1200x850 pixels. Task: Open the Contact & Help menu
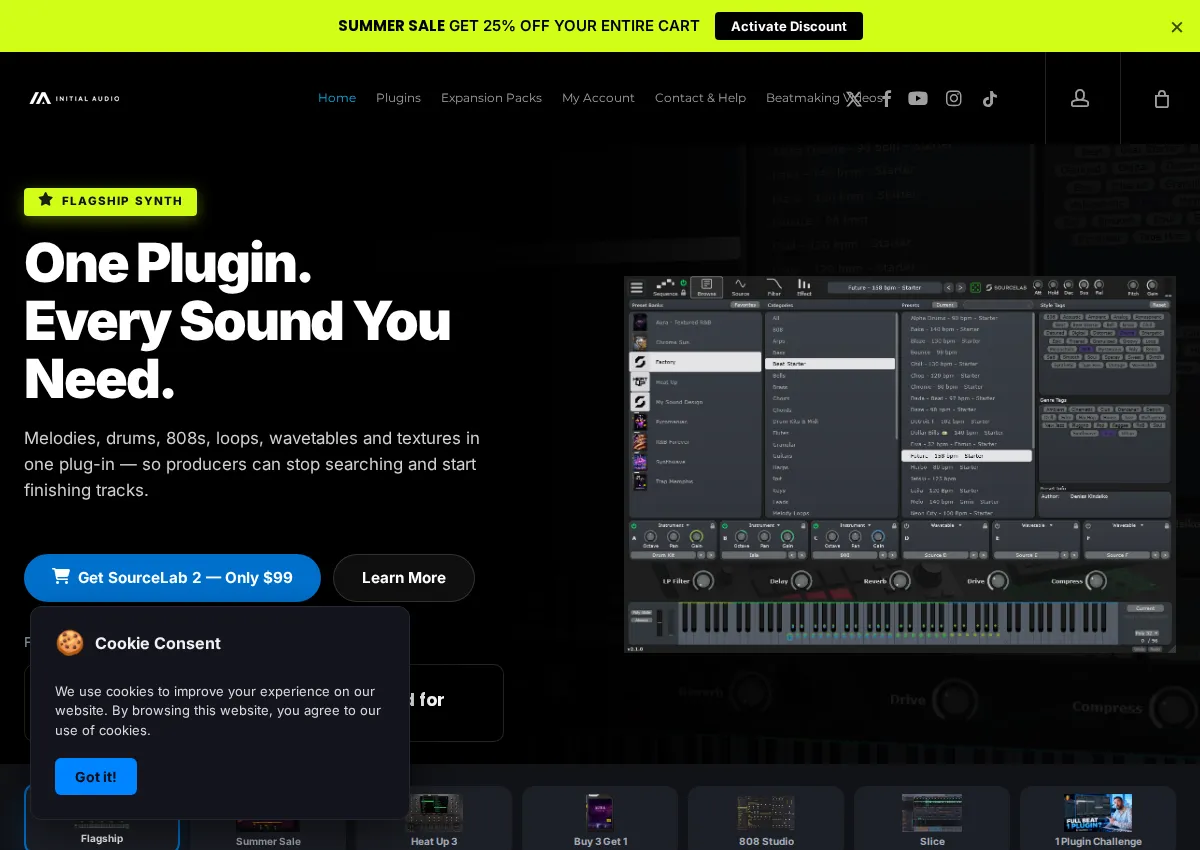(700, 98)
